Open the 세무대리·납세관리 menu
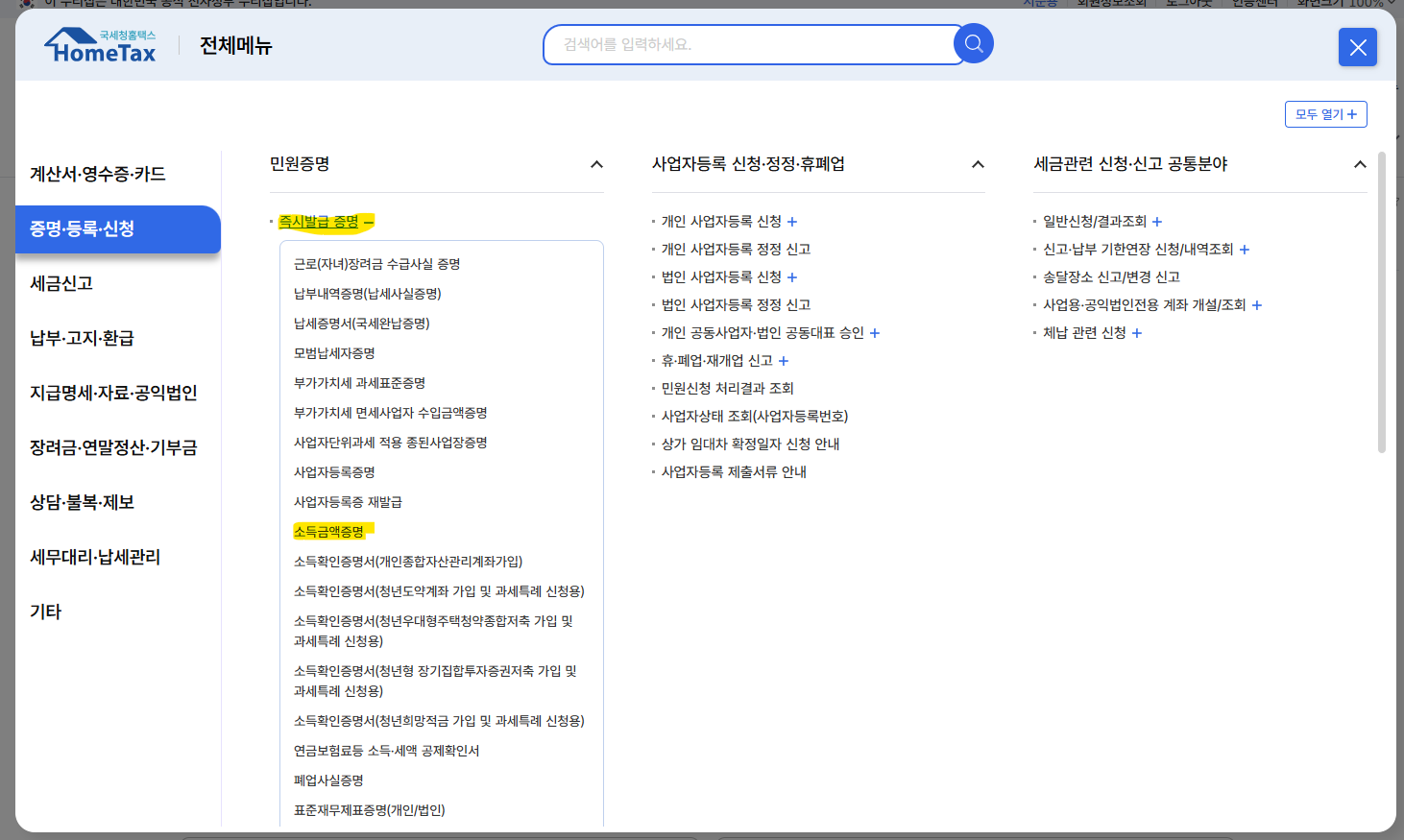This screenshot has height=840, width=1404. pos(95,557)
